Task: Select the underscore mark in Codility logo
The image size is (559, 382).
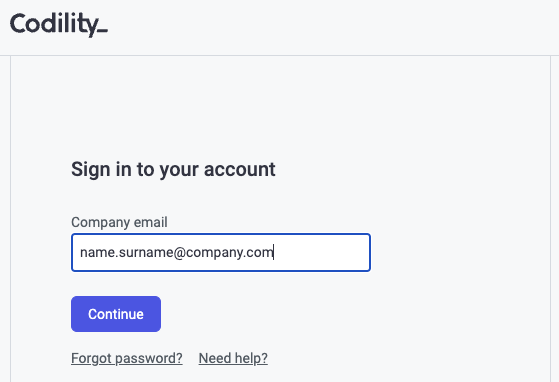Action: [x=102, y=32]
